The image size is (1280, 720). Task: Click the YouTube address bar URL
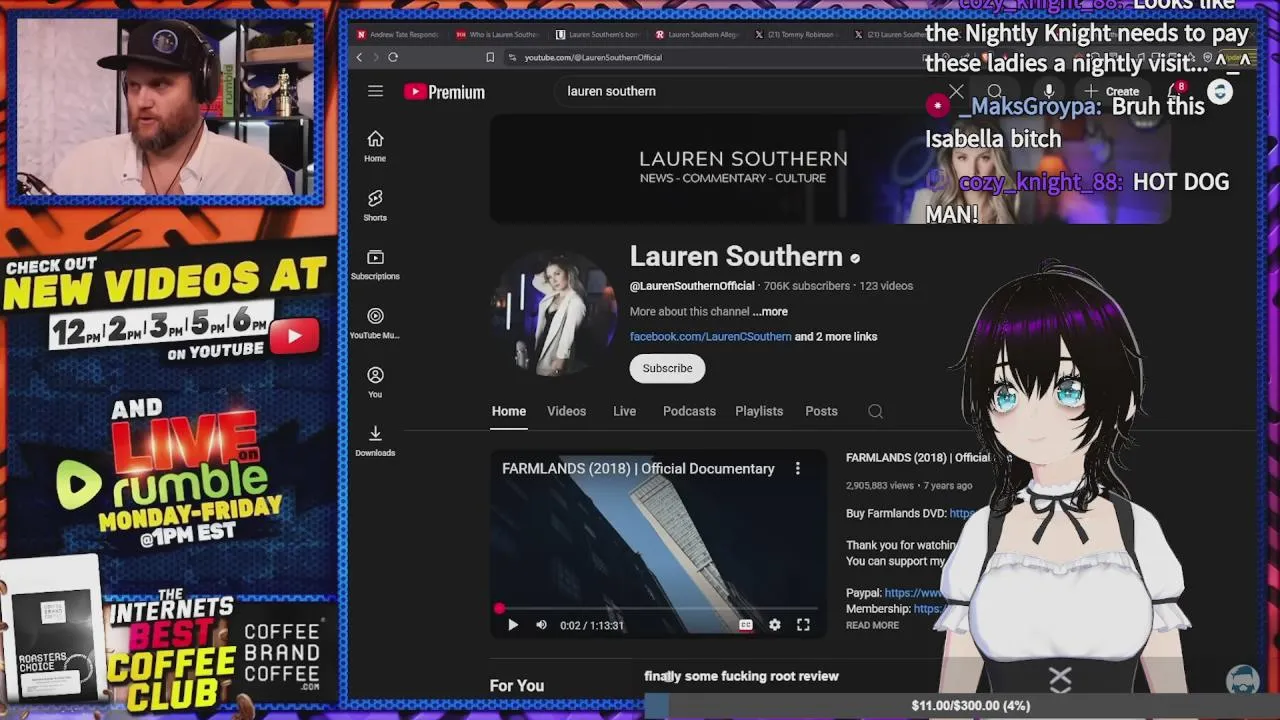(x=593, y=58)
